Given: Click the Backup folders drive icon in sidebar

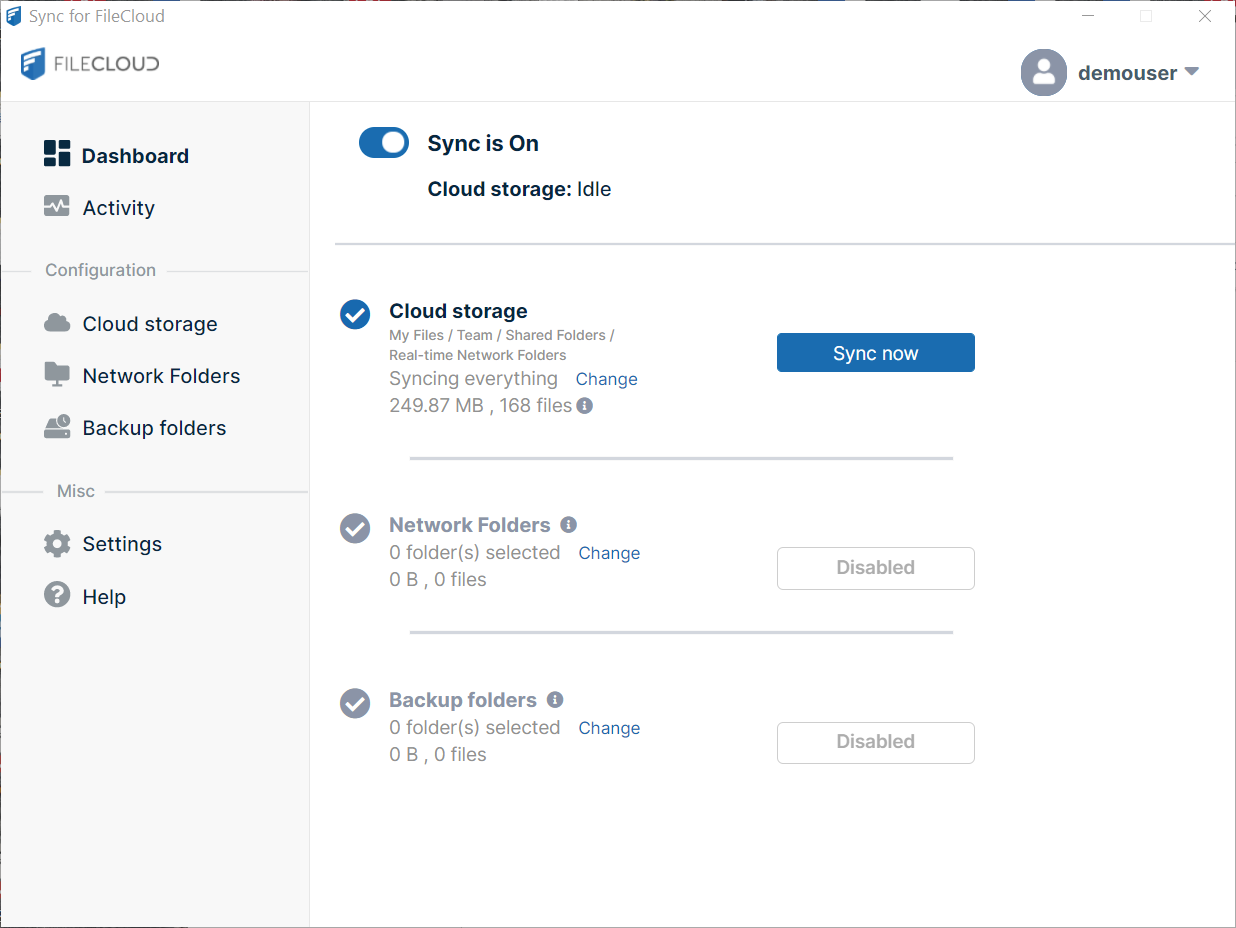Looking at the screenshot, I should coord(57,427).
